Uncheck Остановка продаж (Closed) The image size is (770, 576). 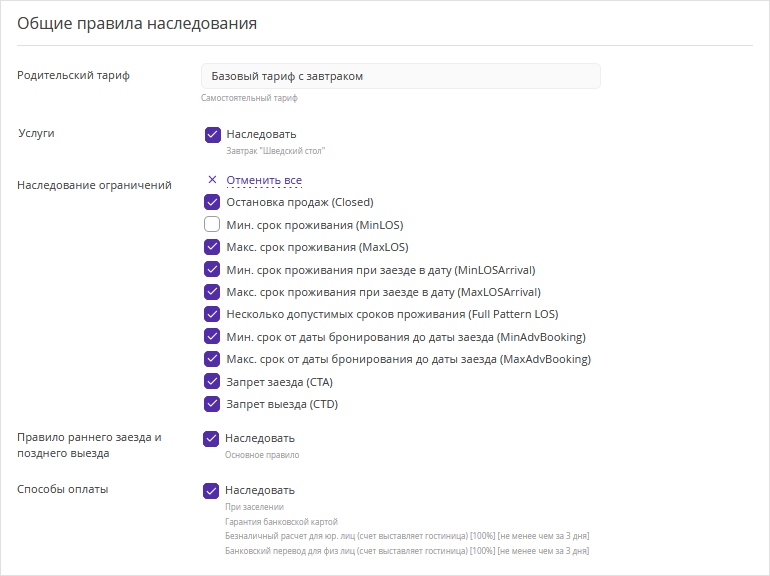pos(212,202)
